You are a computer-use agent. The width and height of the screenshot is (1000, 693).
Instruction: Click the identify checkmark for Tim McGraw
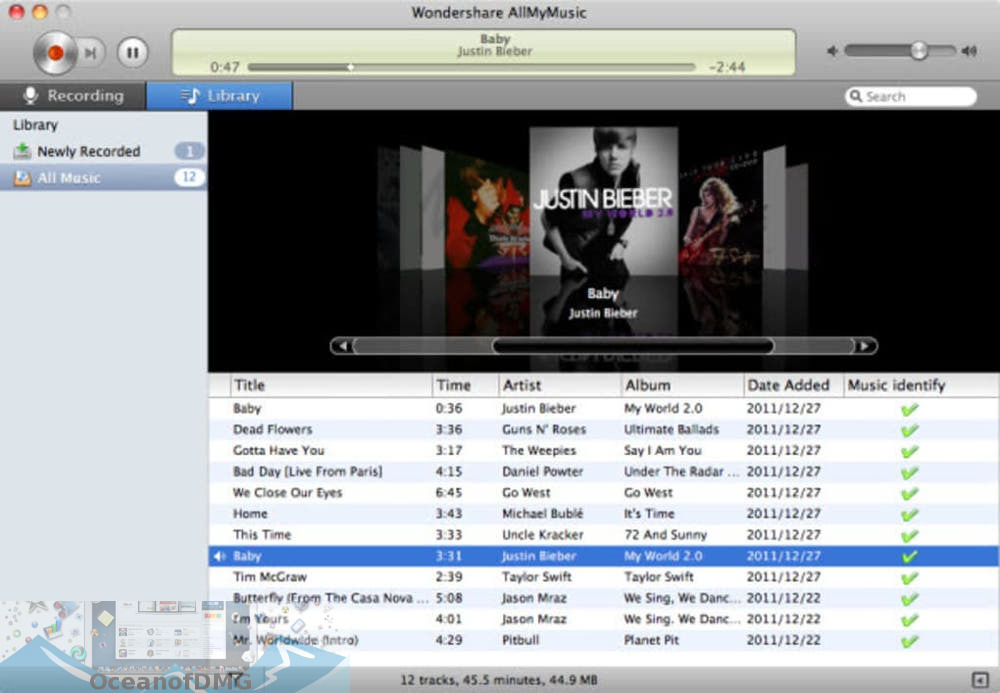(910, 578)
